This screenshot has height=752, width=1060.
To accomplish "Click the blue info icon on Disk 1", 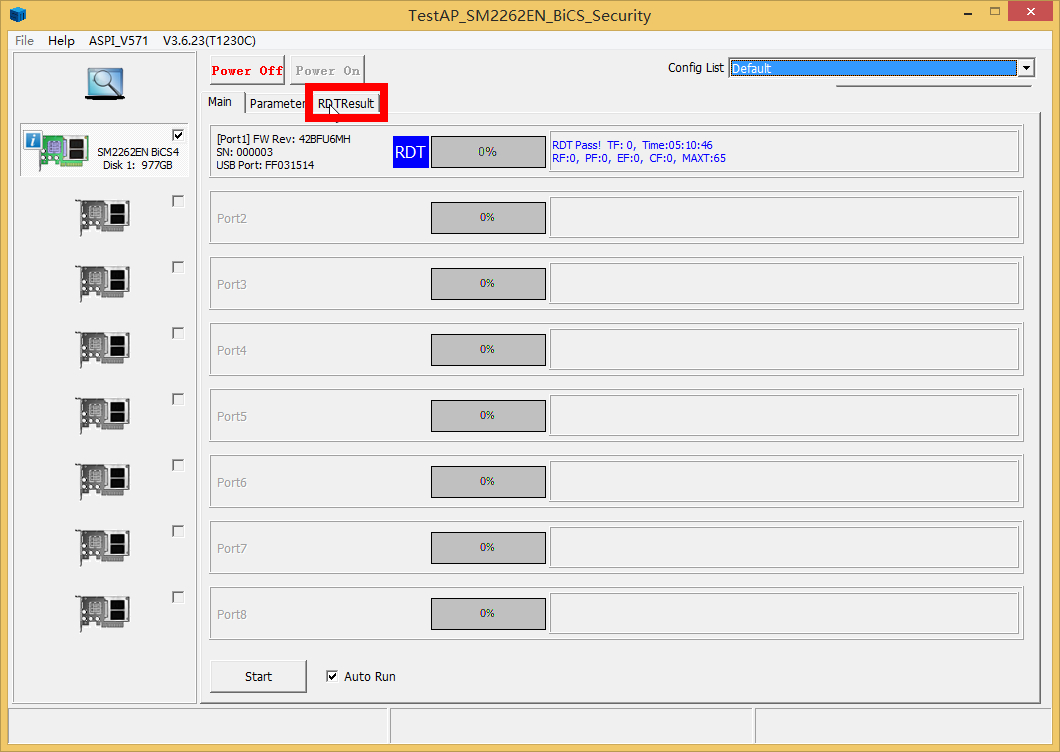I will (33, 141).
